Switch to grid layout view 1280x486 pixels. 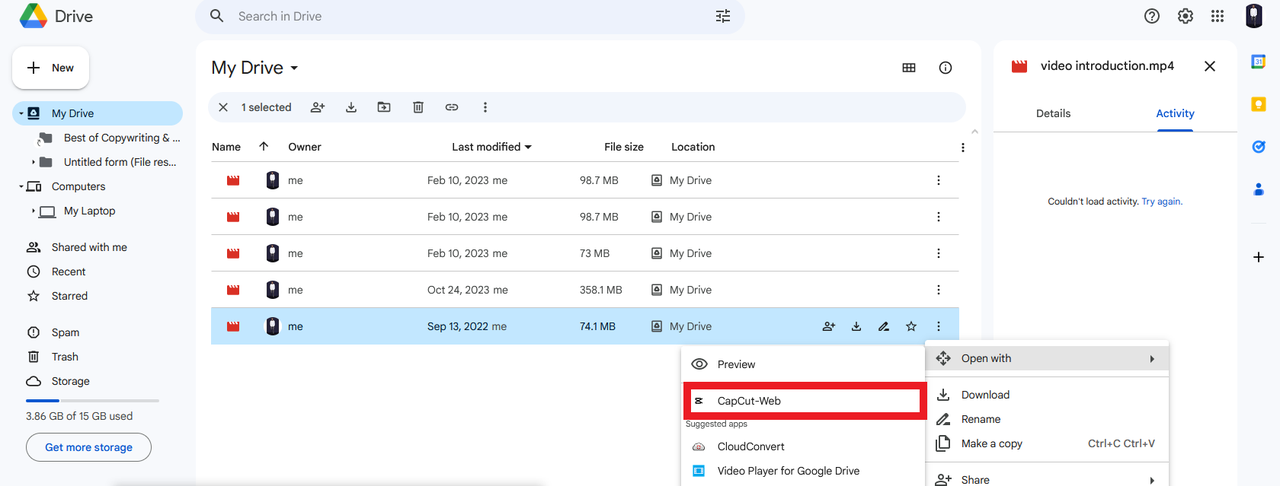point(909,68)
